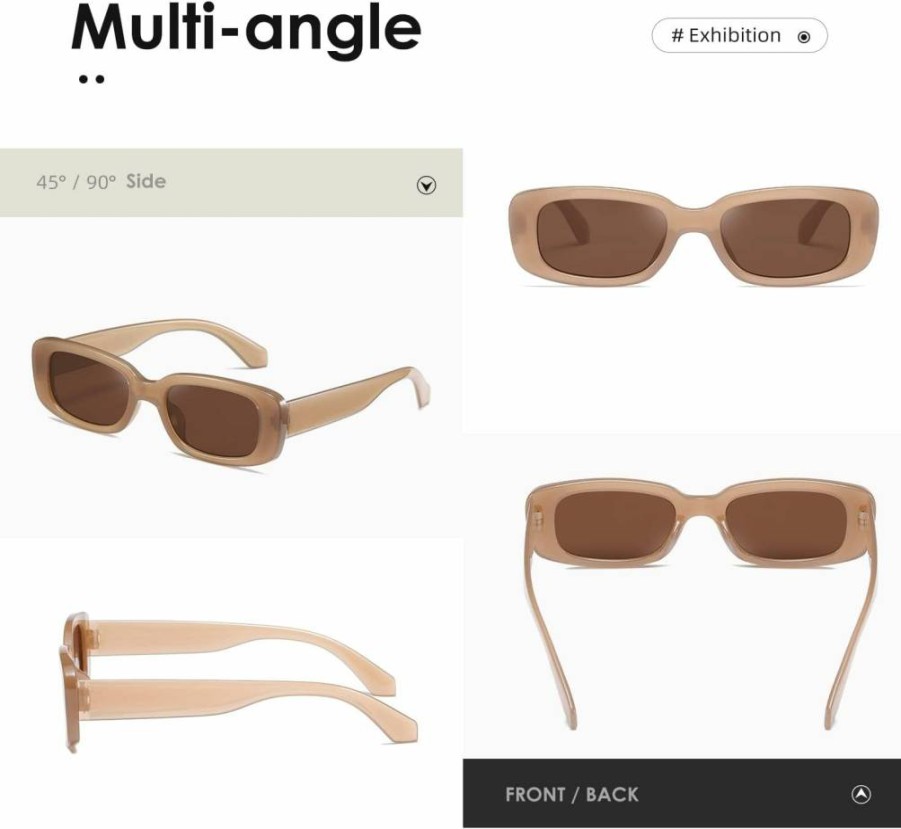
Task: Click the Multi-angle heading
Action: [x=246, y=28]
